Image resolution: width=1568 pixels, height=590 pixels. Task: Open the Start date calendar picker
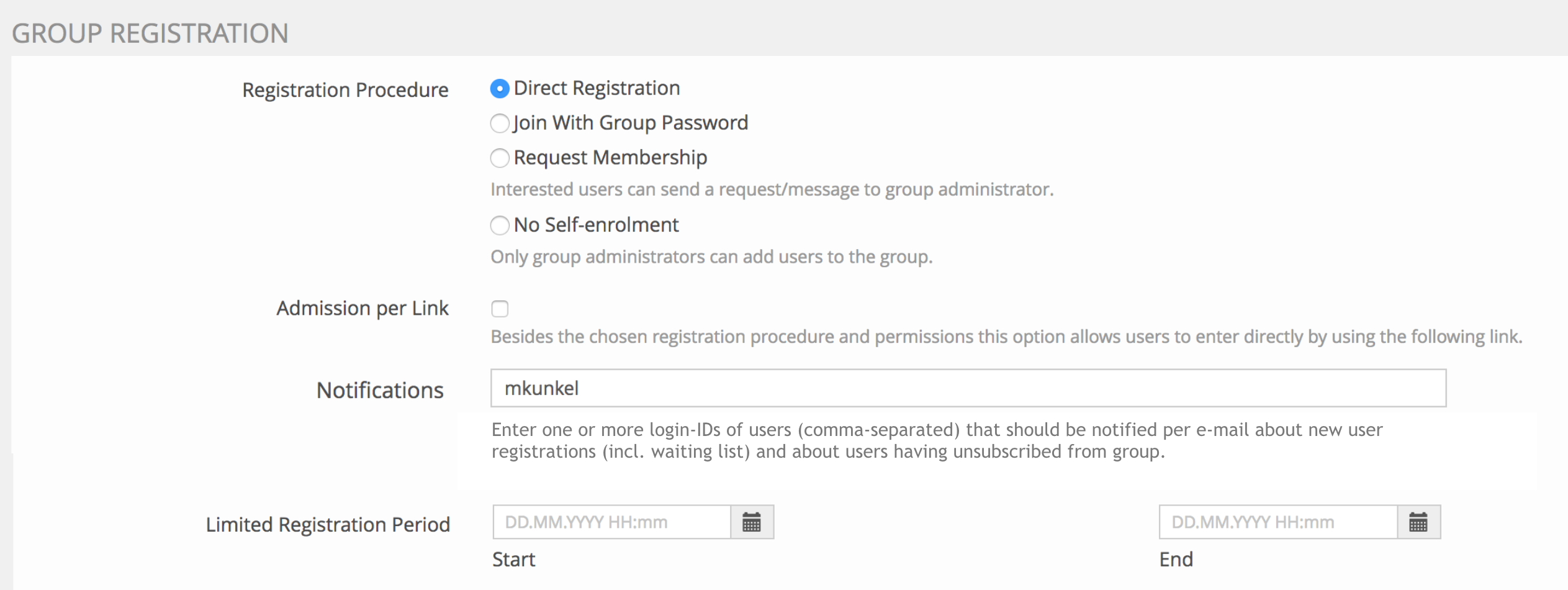tap(752, 522)
